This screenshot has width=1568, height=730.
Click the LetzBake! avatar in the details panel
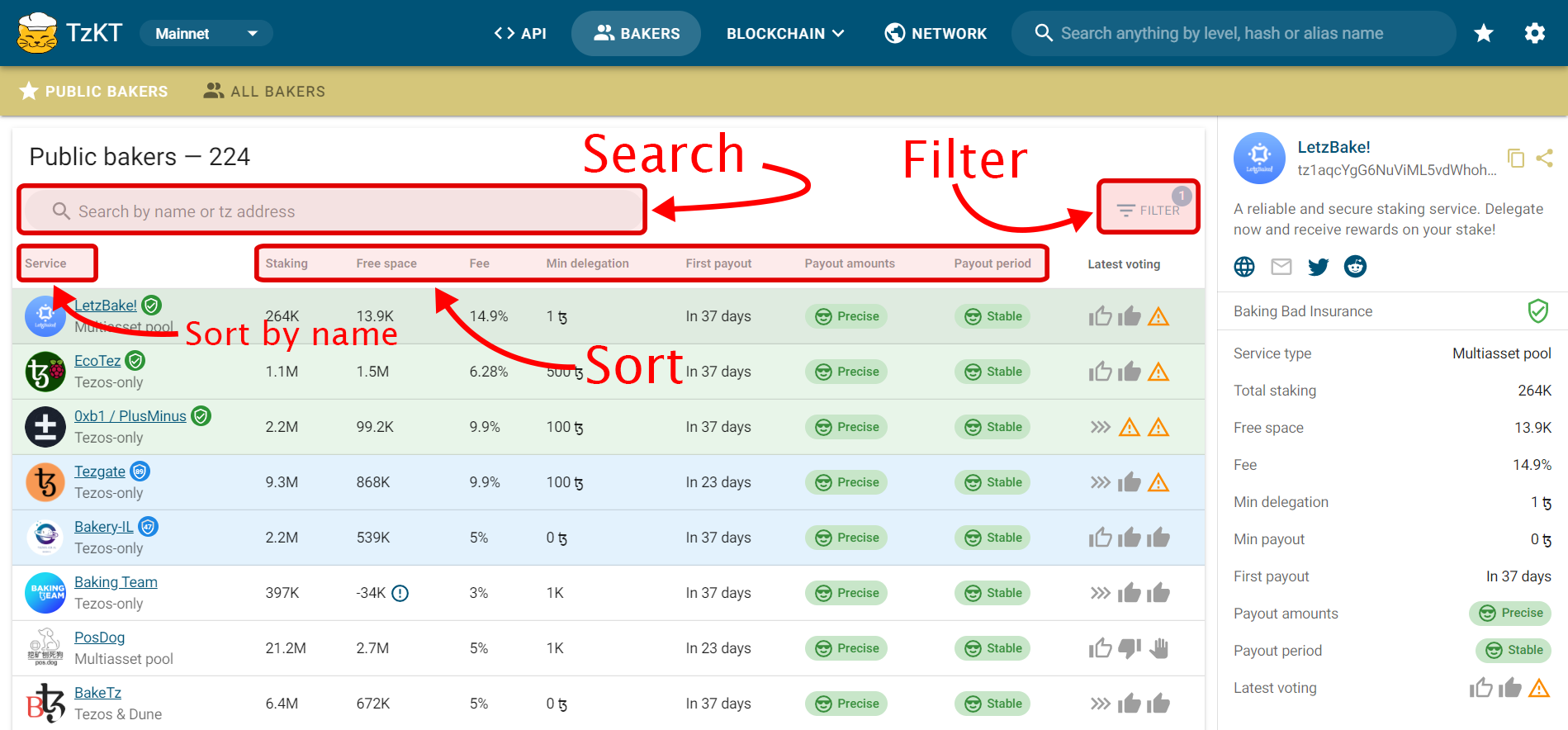click(1259, 158)
